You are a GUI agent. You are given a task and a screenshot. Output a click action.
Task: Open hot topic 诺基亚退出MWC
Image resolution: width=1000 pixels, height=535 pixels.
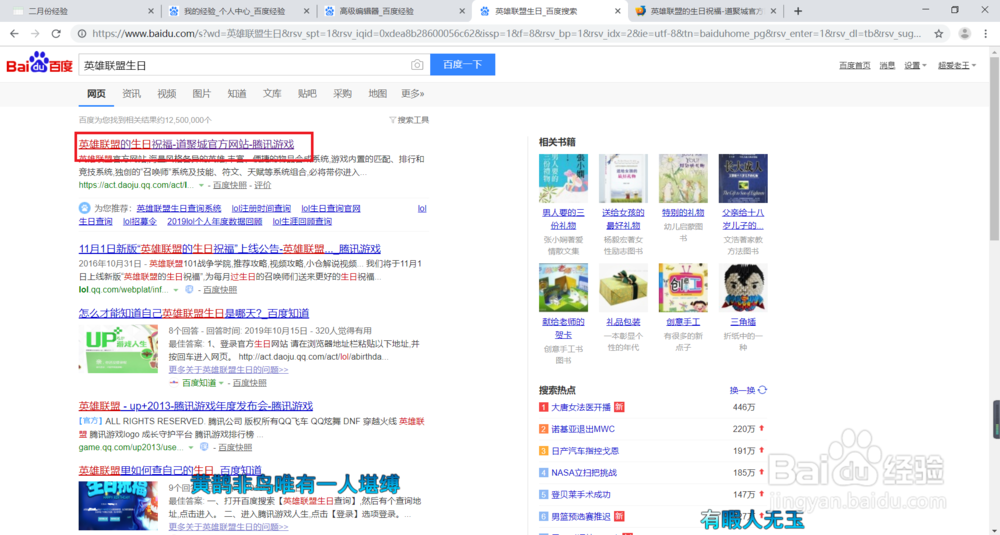point(583,429)
